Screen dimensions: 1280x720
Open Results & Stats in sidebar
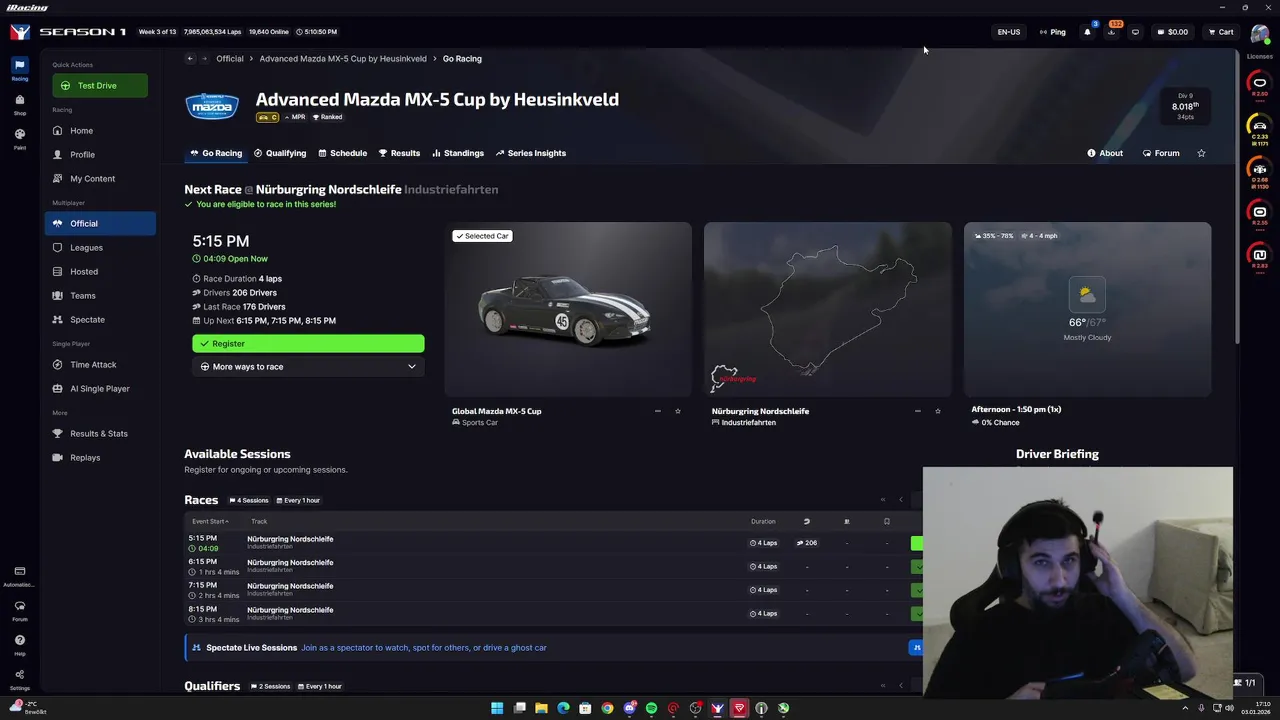(100, 434)
